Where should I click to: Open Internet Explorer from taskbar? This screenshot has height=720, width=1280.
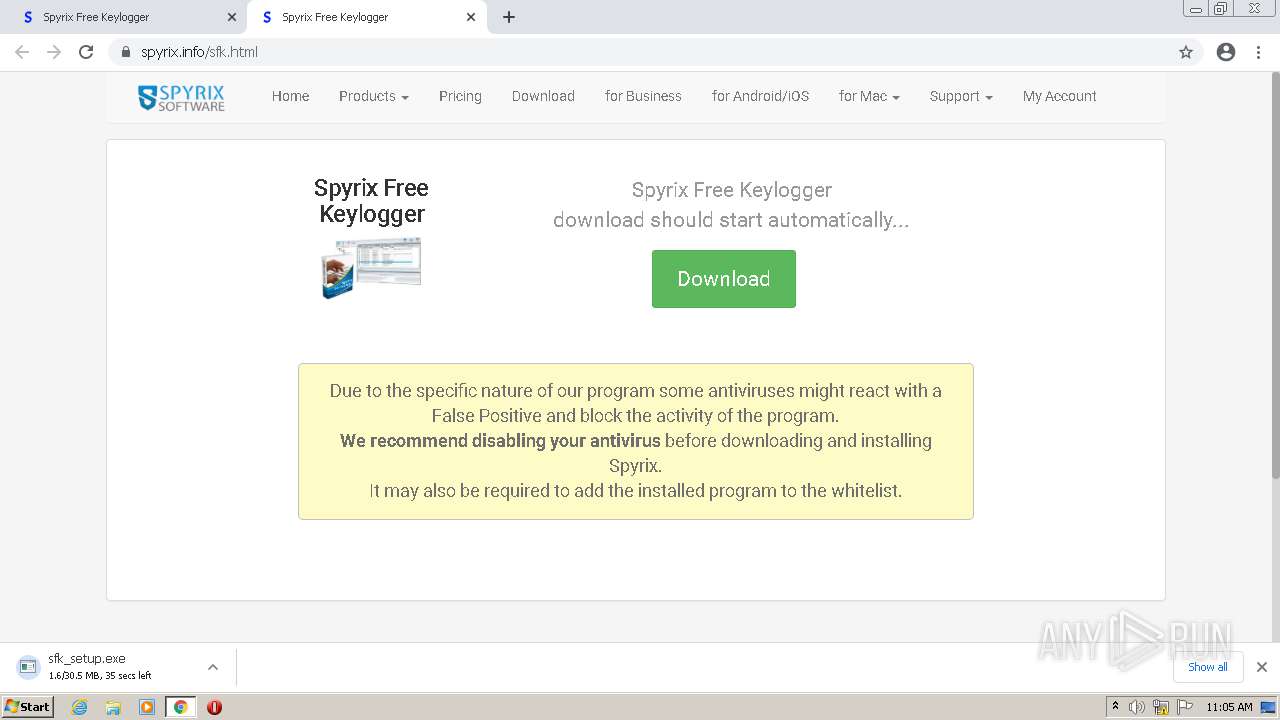80,707
